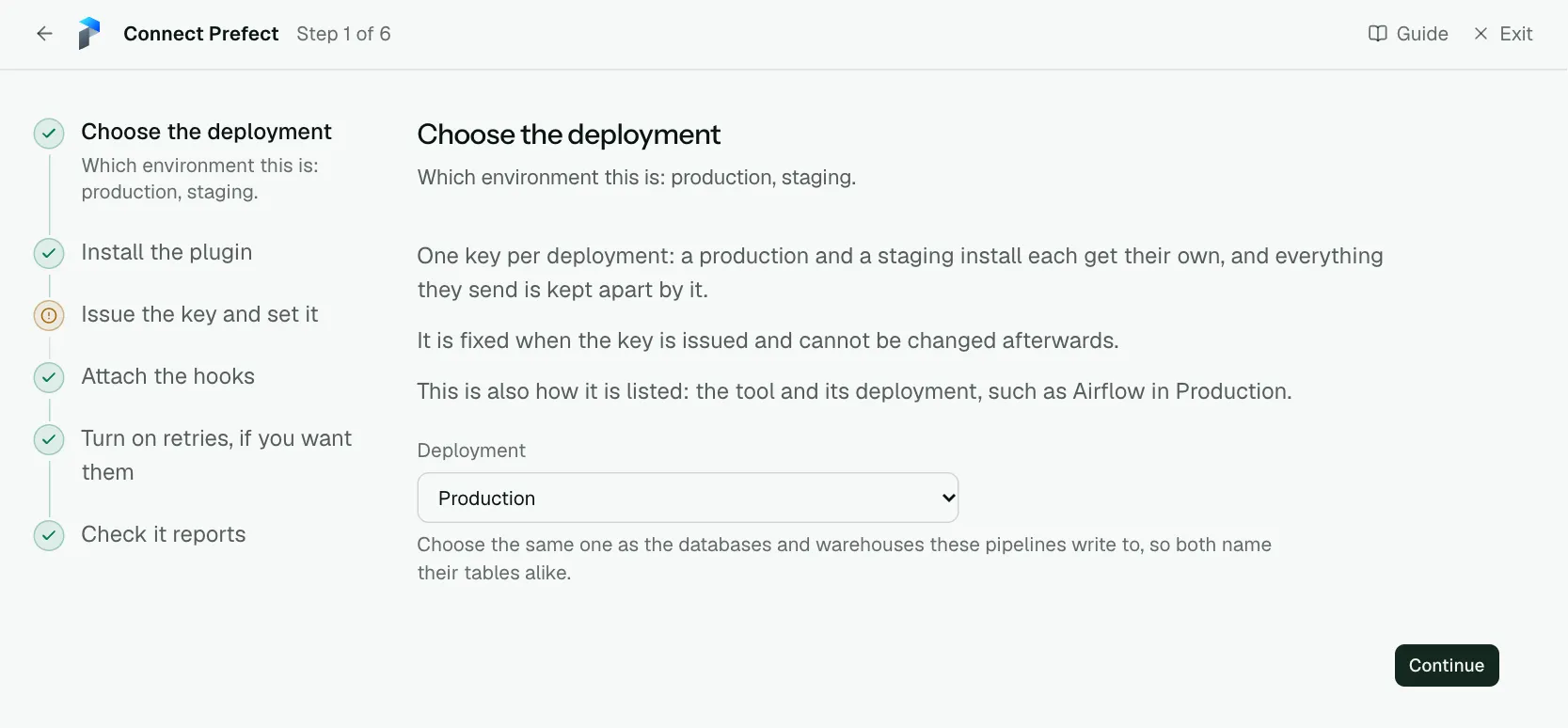The image size is (1568, 728).
Task: Click the back arrow icon
Action: [44, 34]
